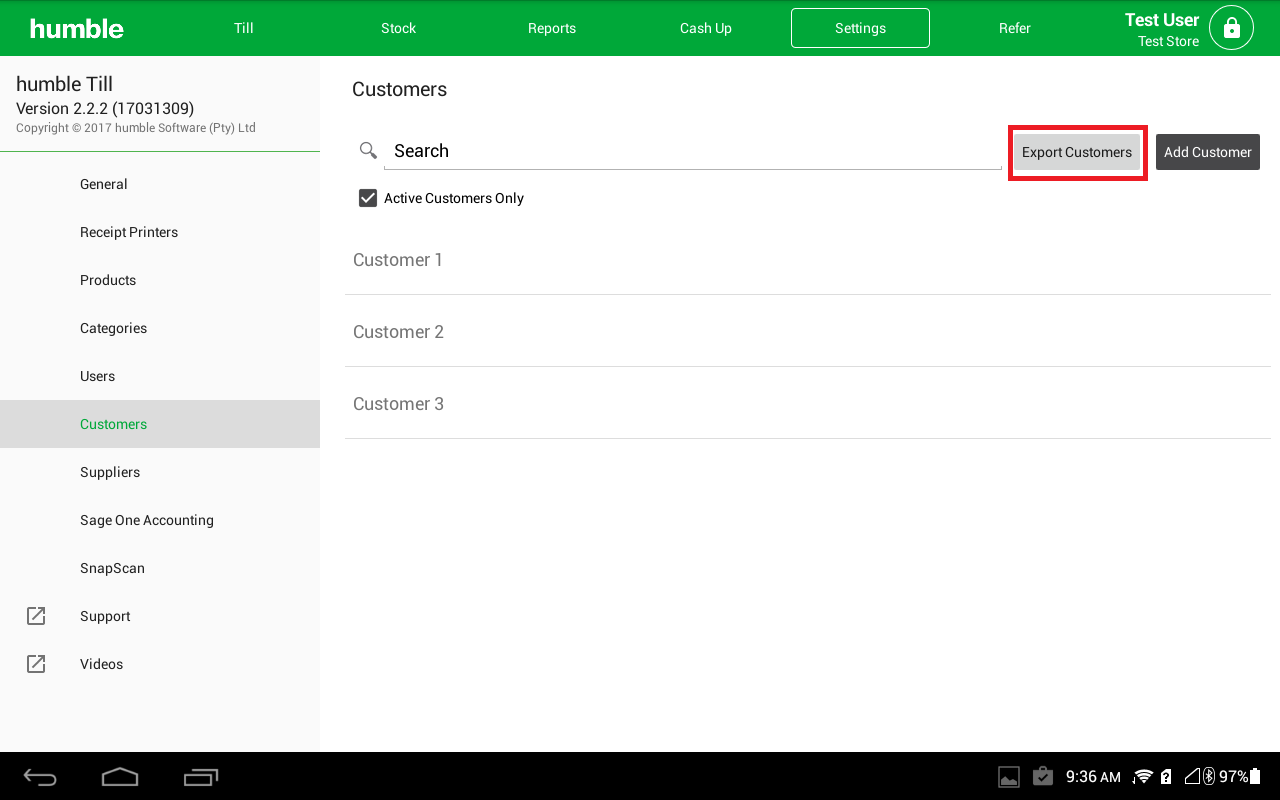Go to Products in sidebar

pos(160,280)
